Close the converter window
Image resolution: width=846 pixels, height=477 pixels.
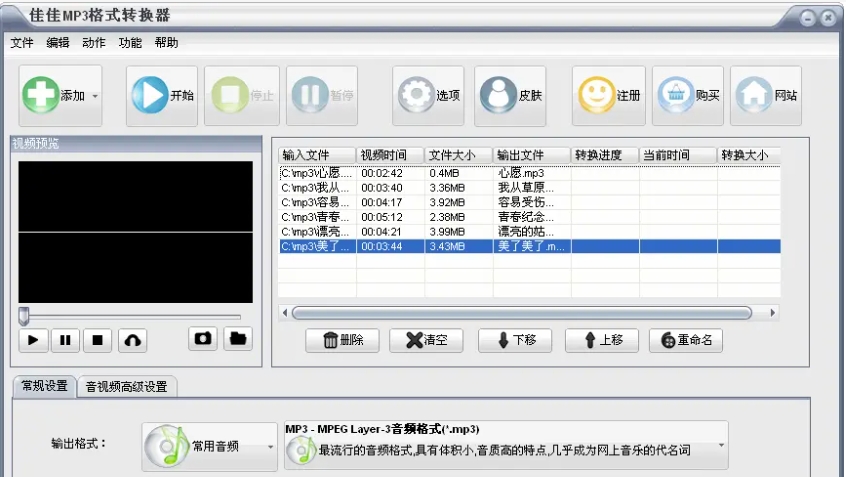[828, 18]
